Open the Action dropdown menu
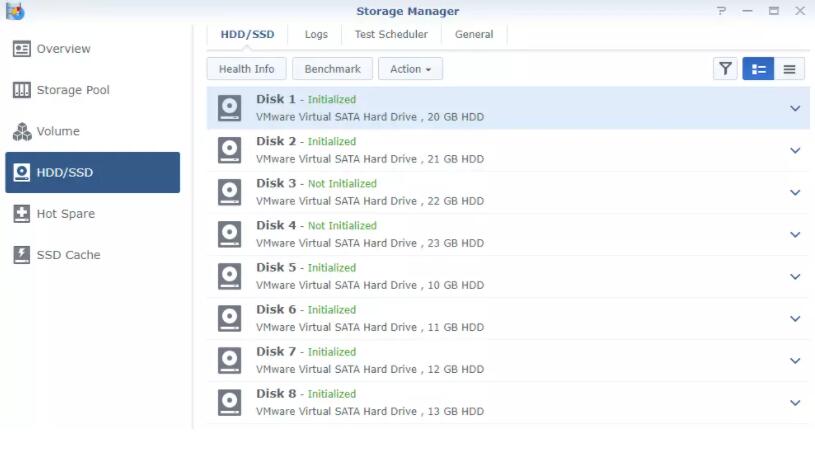Image resolution: width=815 pixels, height=449 pixels. 410,69
